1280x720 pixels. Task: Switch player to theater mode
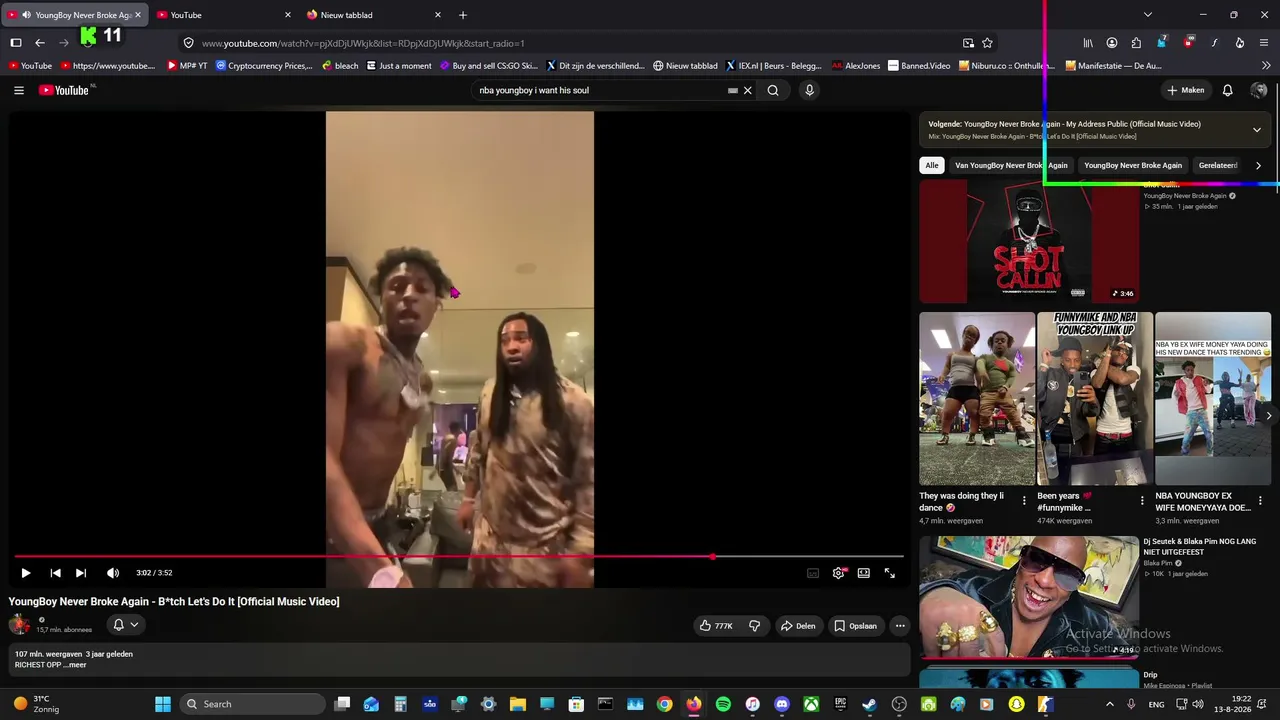click(x=863, y=573)
